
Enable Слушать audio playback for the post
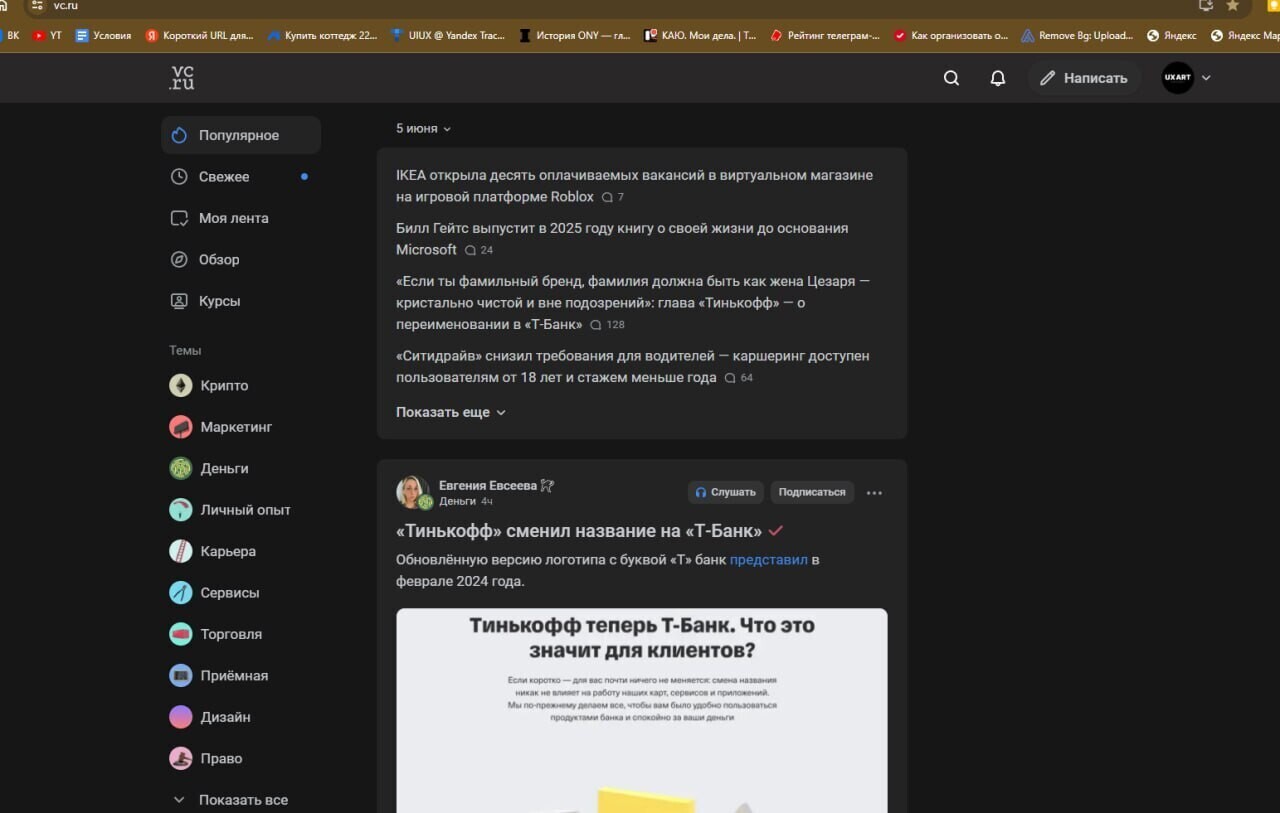726,492
